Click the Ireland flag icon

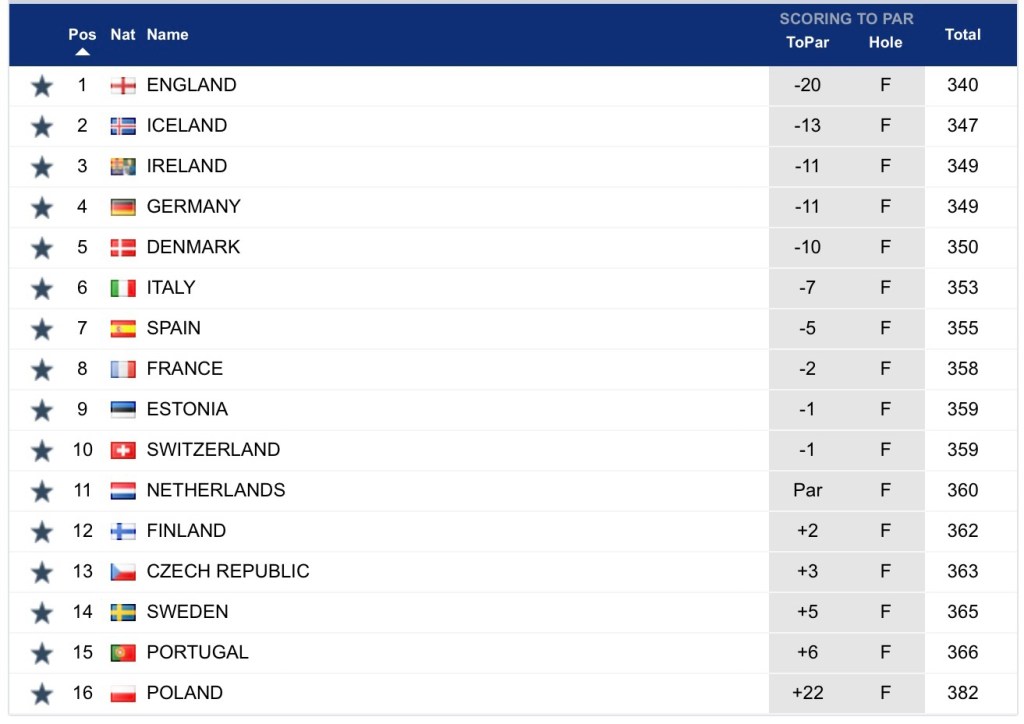pyautogui.click(x=123, y=167)
